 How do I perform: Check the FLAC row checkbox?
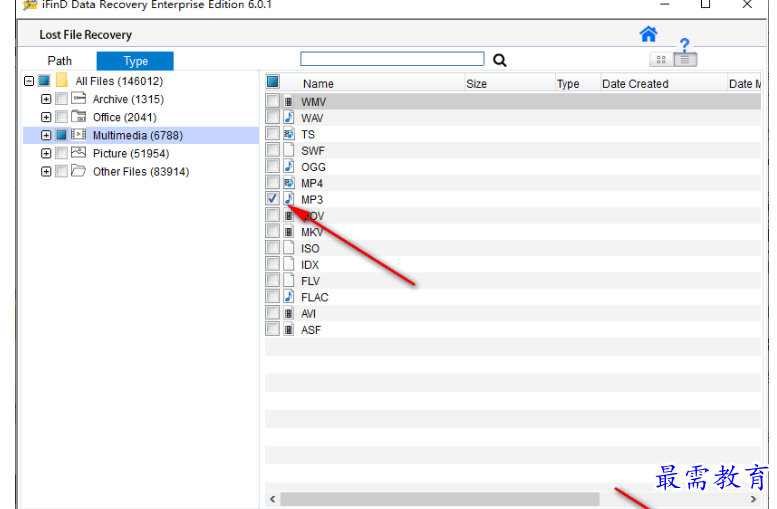(x=273, y=296)
